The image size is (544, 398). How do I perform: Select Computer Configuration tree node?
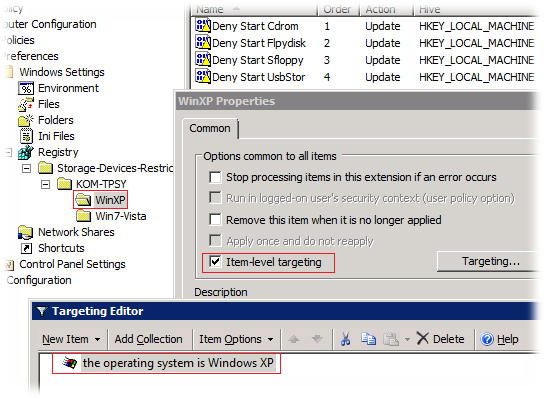[50, 24]
